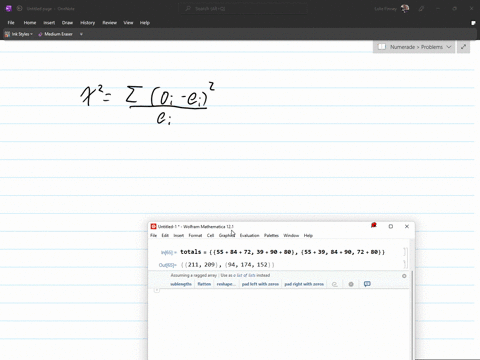Open the Format menu in Mathematica
Screen dimensions: 480x360
[x=195, y=235]
